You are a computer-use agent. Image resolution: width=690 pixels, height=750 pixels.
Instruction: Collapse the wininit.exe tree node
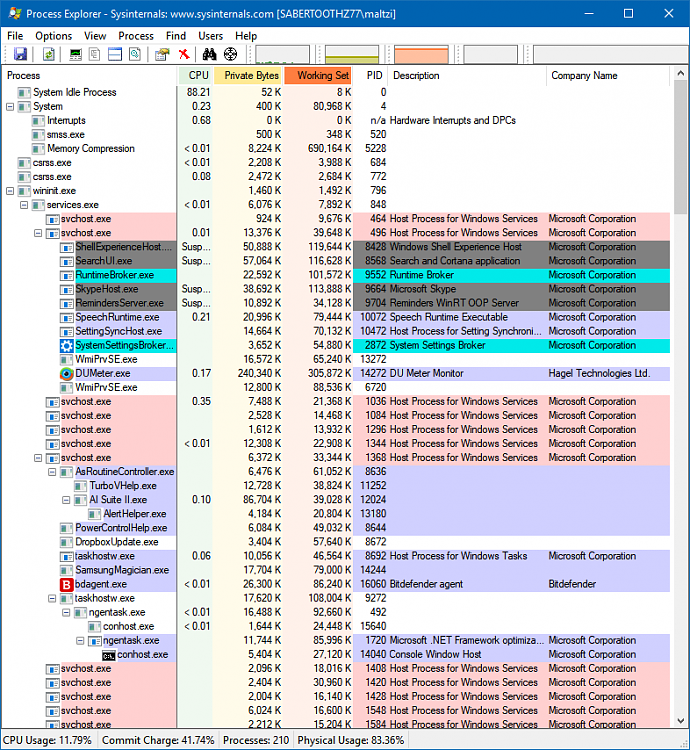tap(10, 191)
